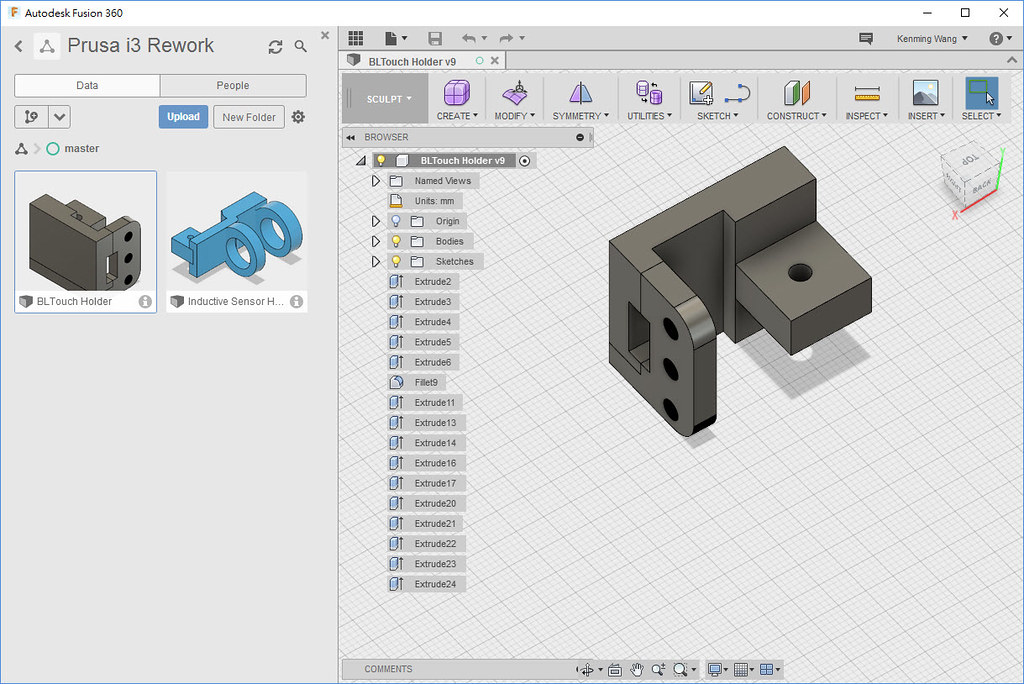
Task: Toggle Origin folder visibility lightbulb
Action: (396, 221)
